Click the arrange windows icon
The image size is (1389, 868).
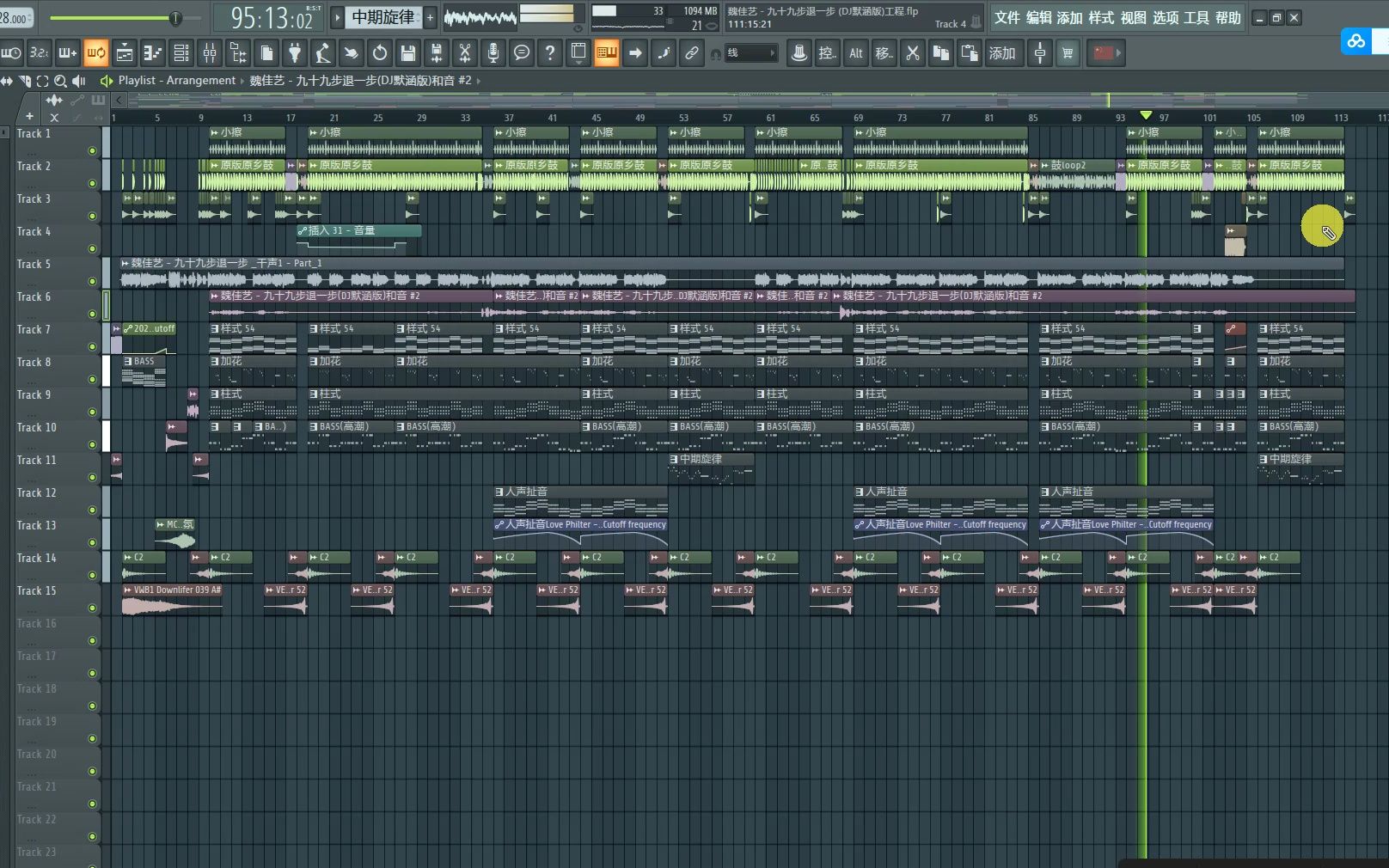pos(578,53)
